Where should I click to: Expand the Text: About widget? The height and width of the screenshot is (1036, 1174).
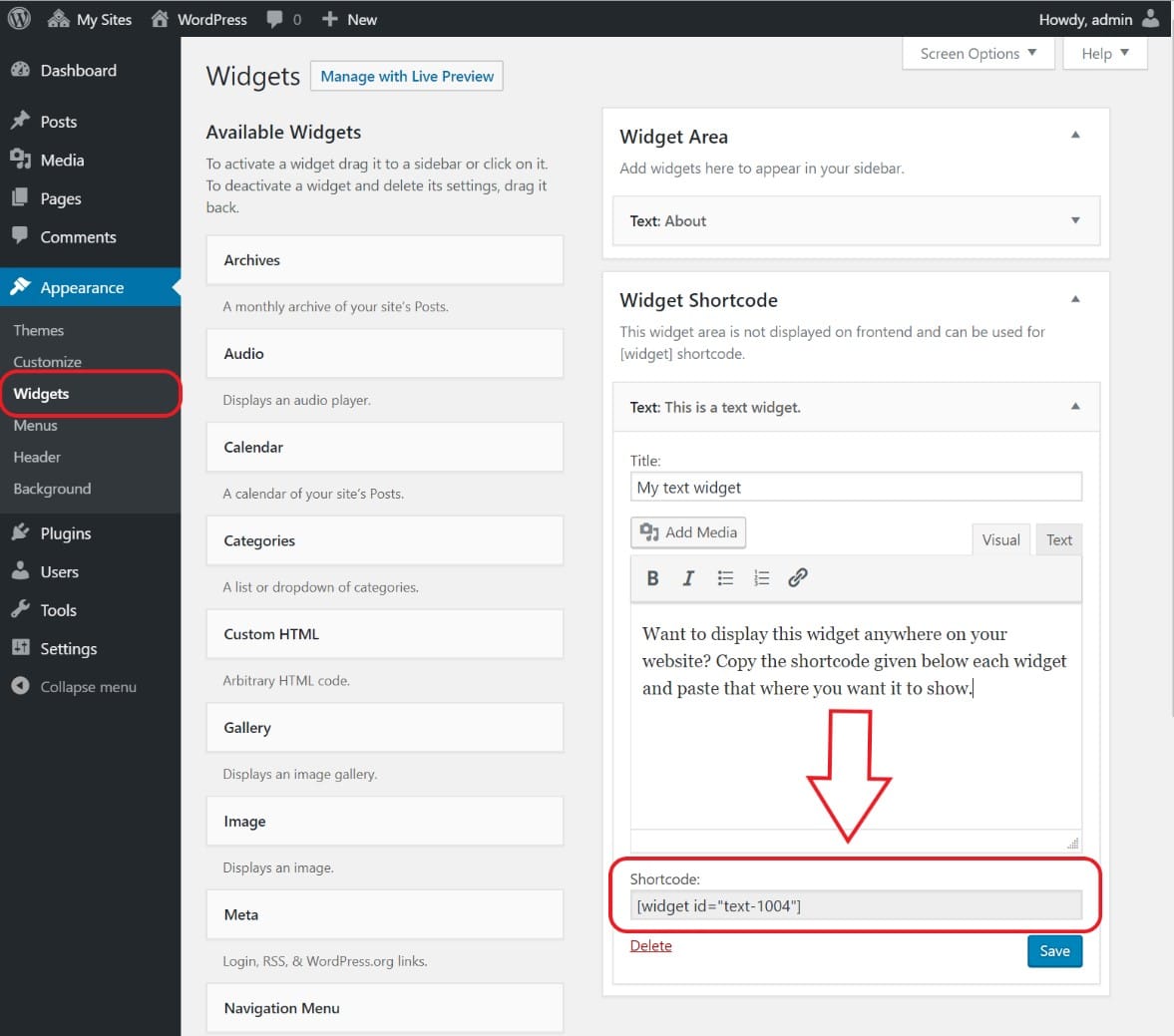click(1075, 220)
